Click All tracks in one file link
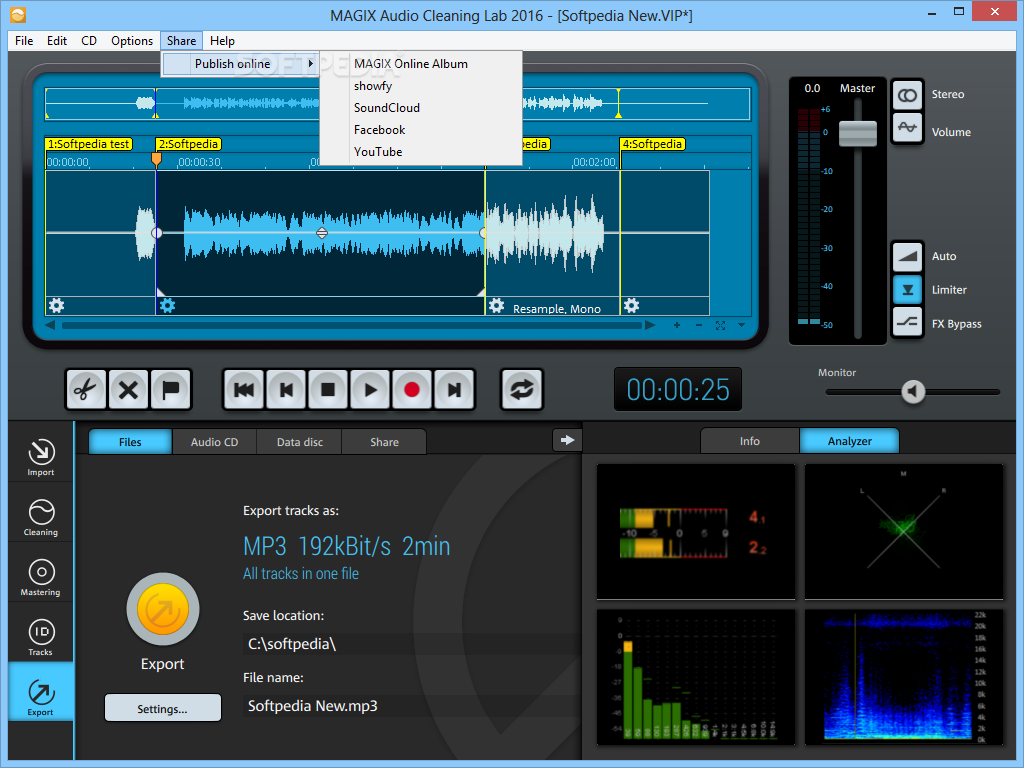Screen dimensions: 1024x768 301,574
